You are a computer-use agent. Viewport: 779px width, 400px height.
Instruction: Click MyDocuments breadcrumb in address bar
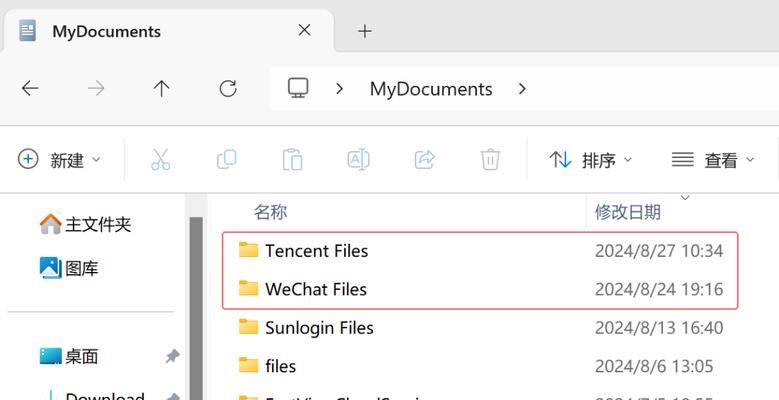(431, 89)
